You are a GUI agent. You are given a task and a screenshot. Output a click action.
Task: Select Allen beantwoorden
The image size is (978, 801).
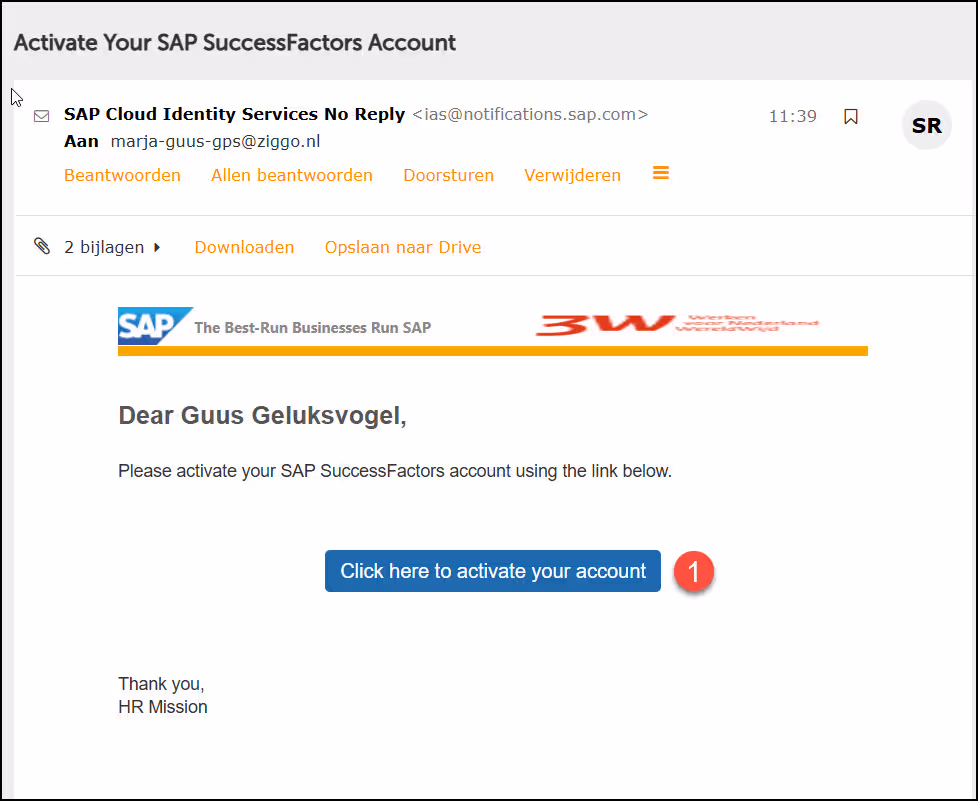coord(292,175)
